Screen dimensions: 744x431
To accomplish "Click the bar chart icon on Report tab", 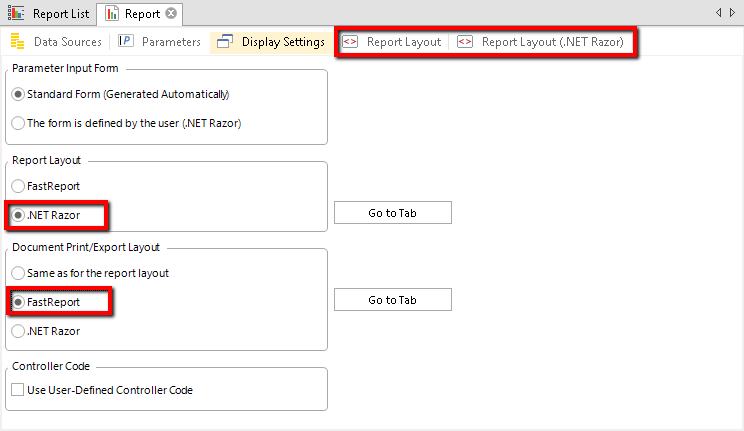I will pos(110,13).
